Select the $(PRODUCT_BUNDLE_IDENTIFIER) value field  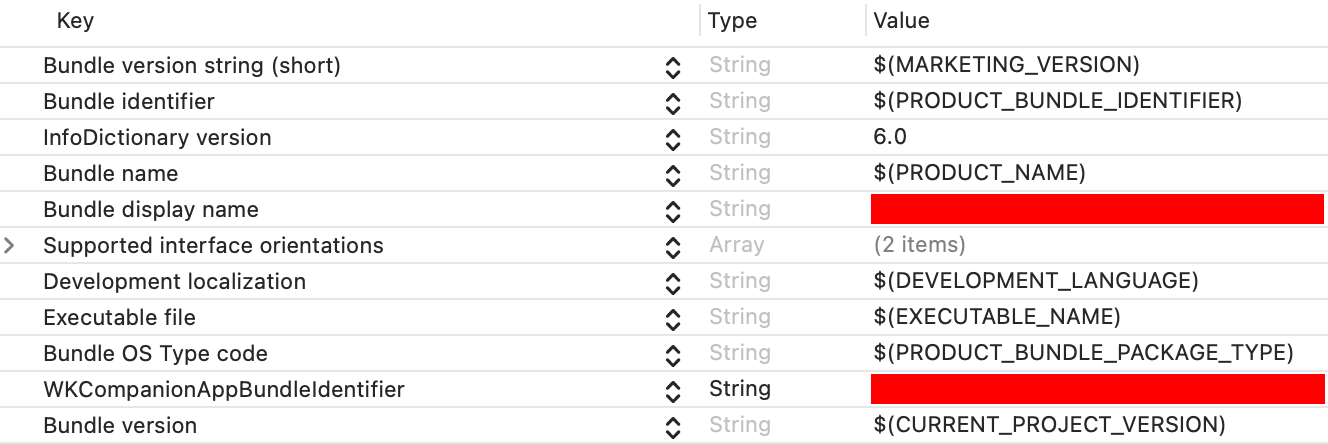pyautogui.click(x=1057, y=101)
